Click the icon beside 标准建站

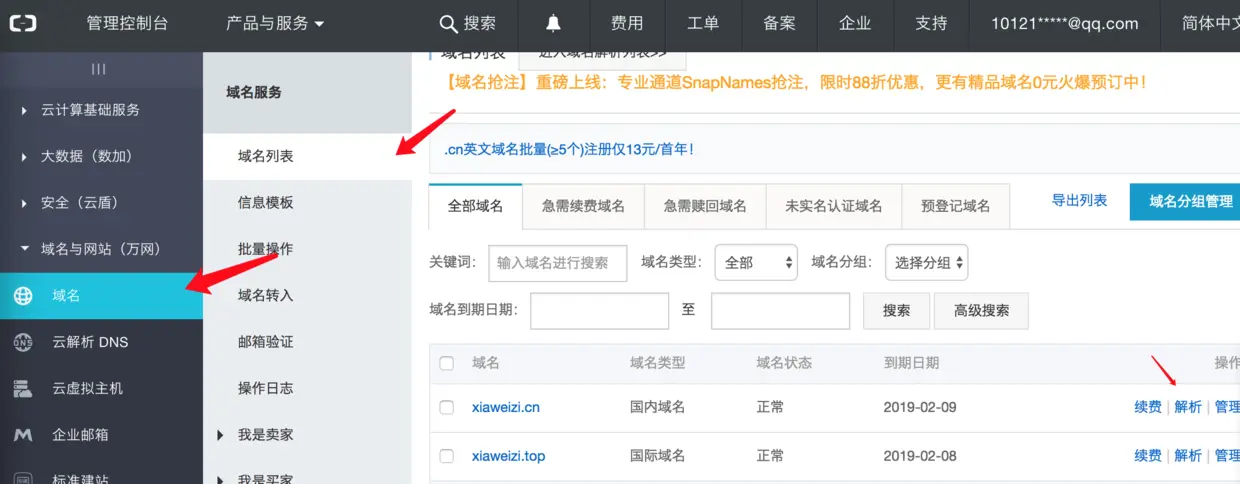point(23,477)
